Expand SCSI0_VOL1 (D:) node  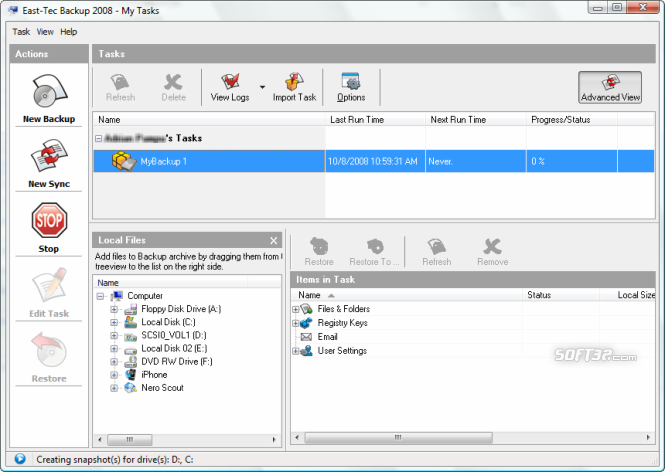(114, 335)
